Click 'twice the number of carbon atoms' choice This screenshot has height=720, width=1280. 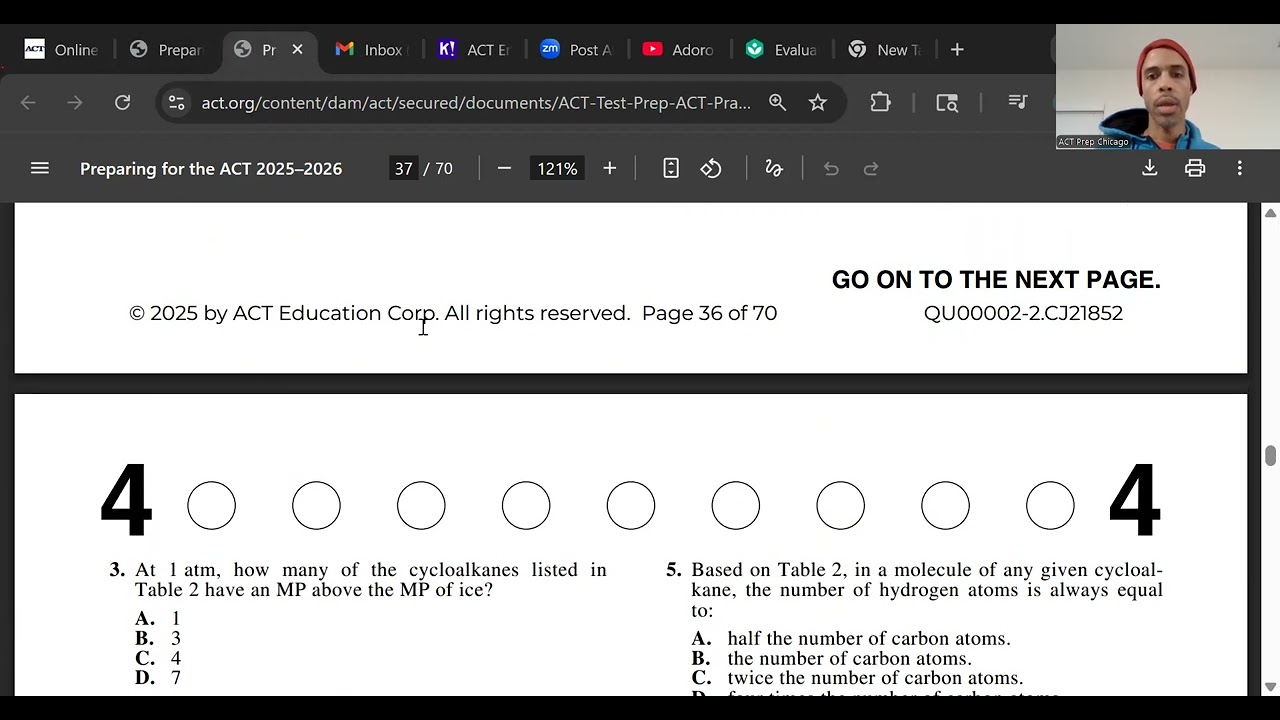[857, 678]
